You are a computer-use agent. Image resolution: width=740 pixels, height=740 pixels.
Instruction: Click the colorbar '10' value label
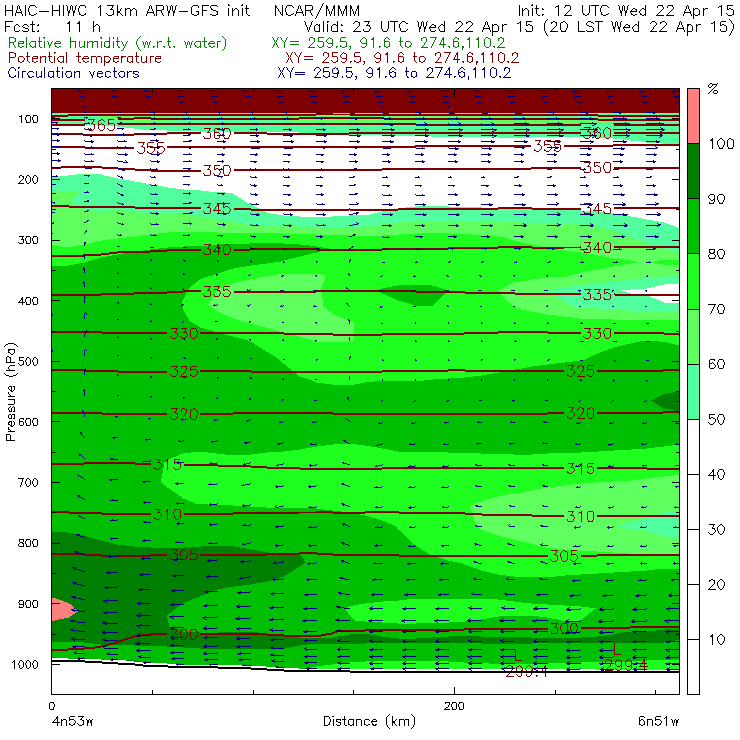point(716,640)
